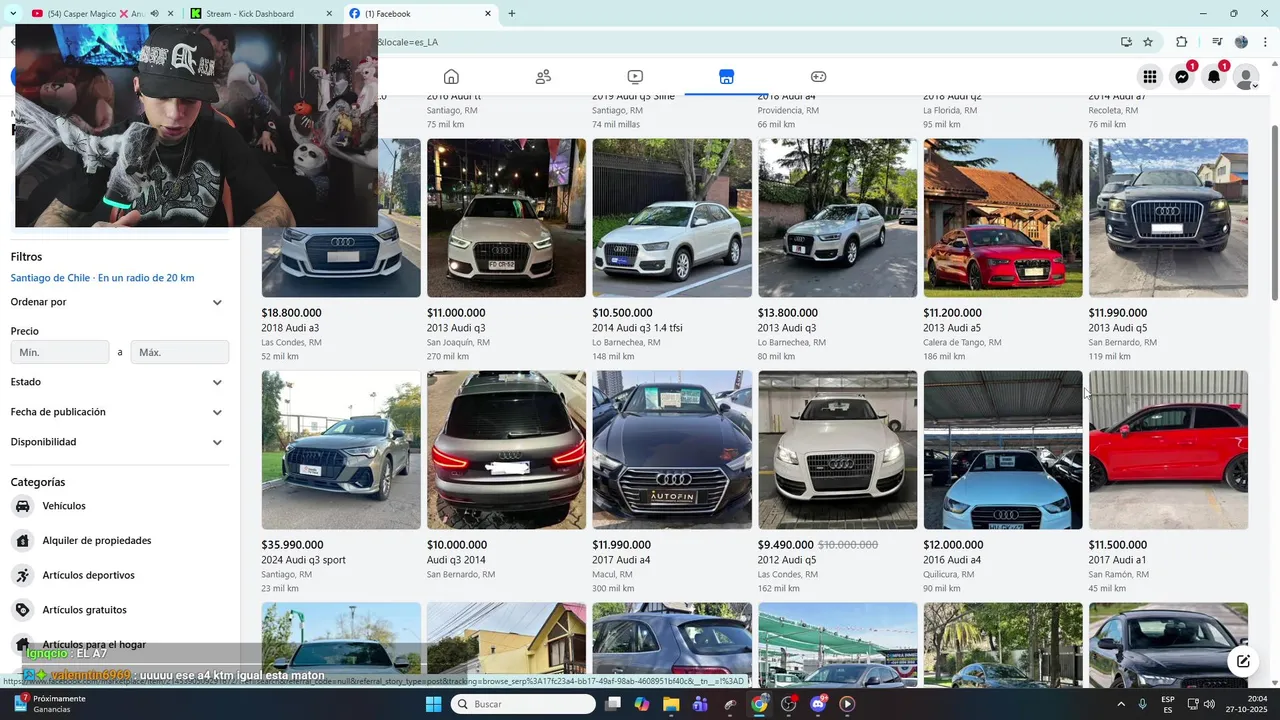The image size is (1280, 720).
Task: Open File Explorer from the taskbar
Action: [671, 704]
